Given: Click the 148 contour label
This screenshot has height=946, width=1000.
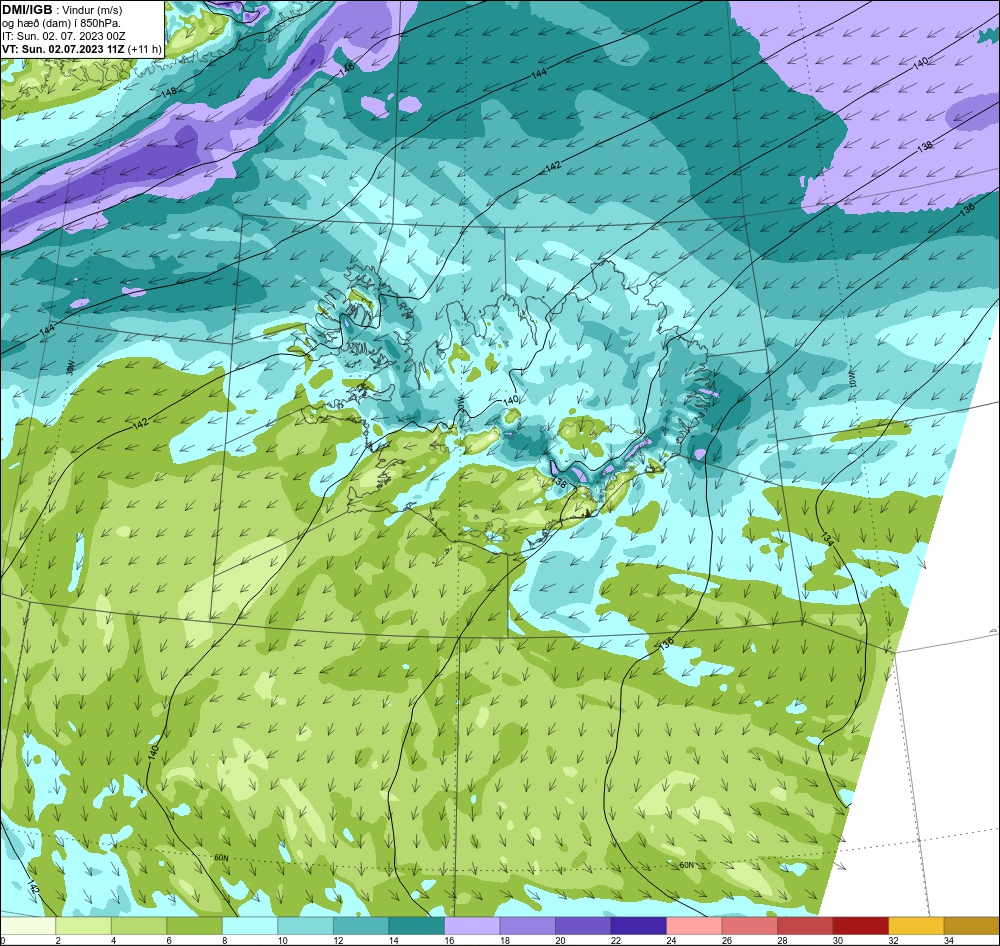Looking at the screenshot, I should (x=168, y=92).
